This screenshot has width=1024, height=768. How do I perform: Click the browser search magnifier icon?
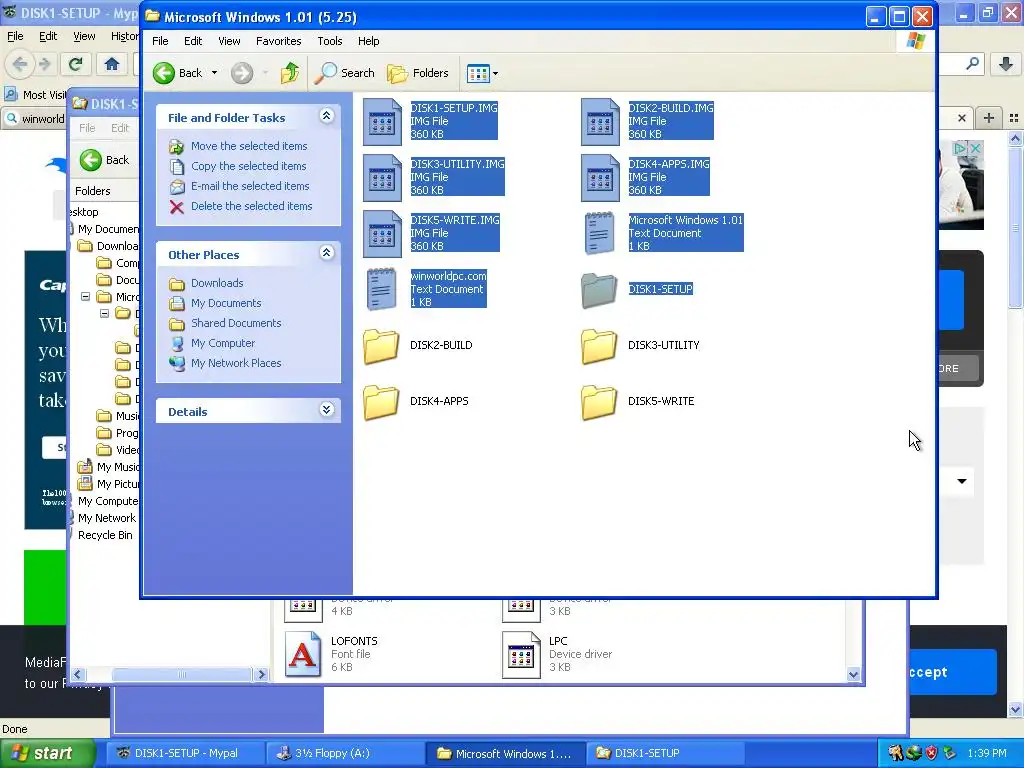[972, 64]
